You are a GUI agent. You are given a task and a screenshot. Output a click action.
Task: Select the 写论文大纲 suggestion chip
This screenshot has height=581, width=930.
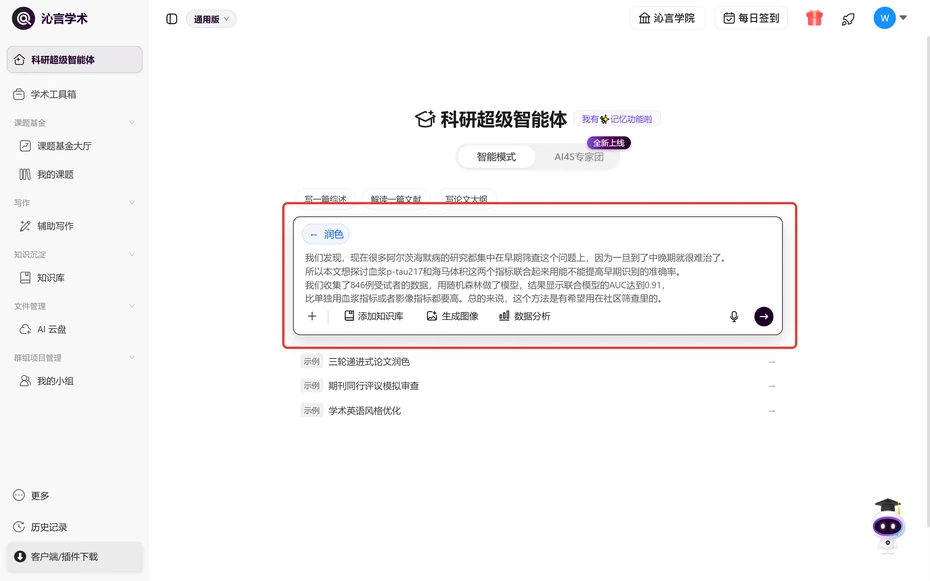pyautogui.click(x=466, y=197)
